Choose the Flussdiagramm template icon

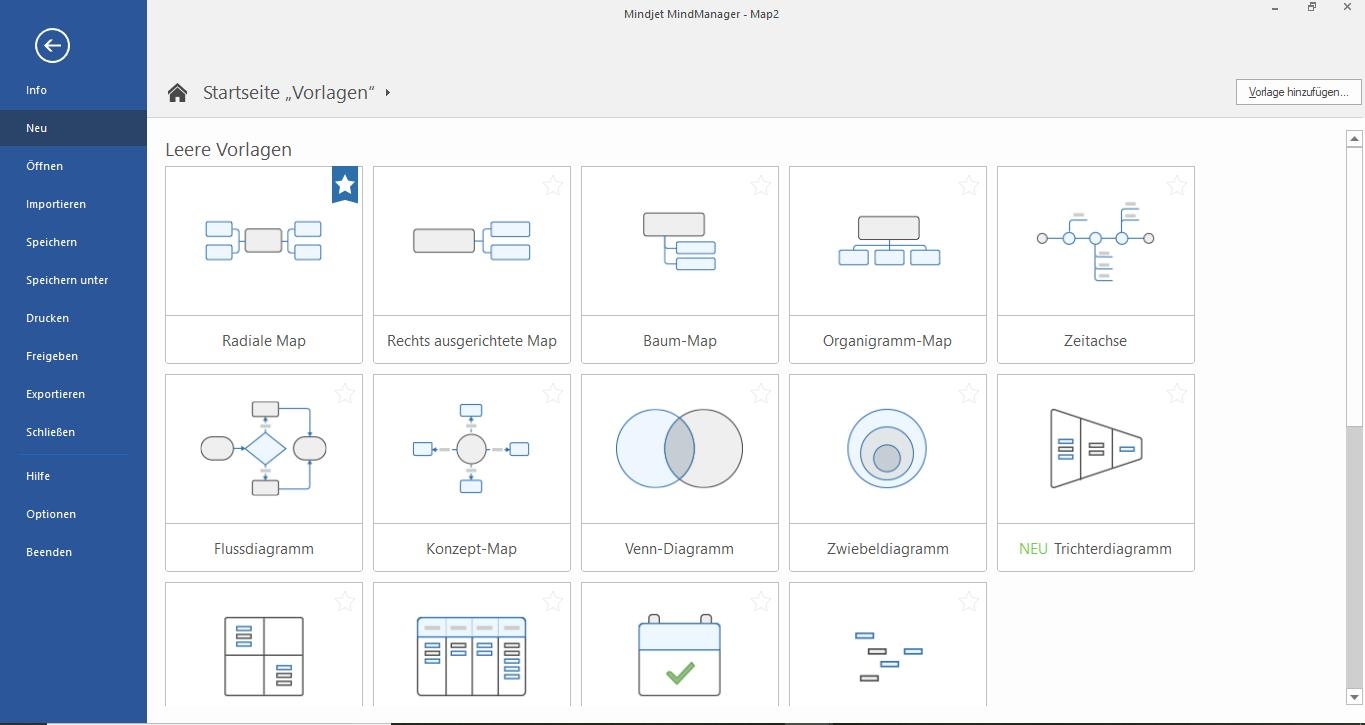coord(263,448)
